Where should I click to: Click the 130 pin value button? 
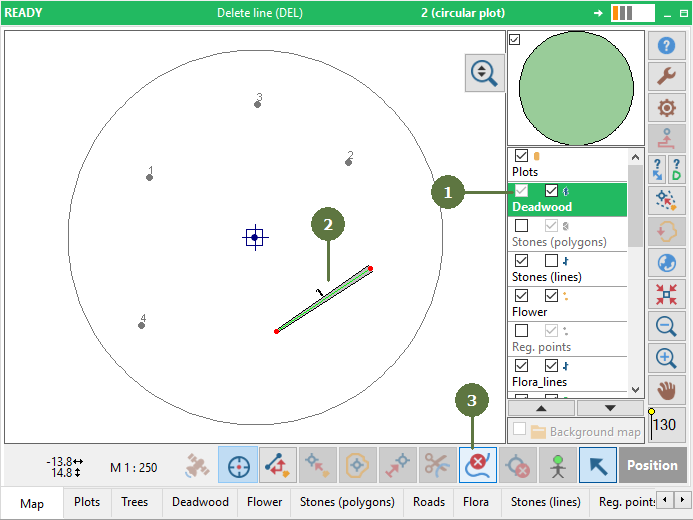[666, 425]
